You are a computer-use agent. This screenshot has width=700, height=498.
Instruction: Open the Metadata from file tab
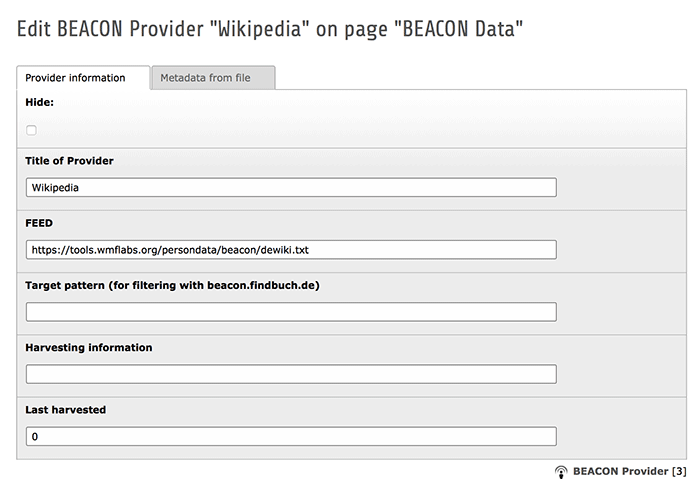(213, 78)
